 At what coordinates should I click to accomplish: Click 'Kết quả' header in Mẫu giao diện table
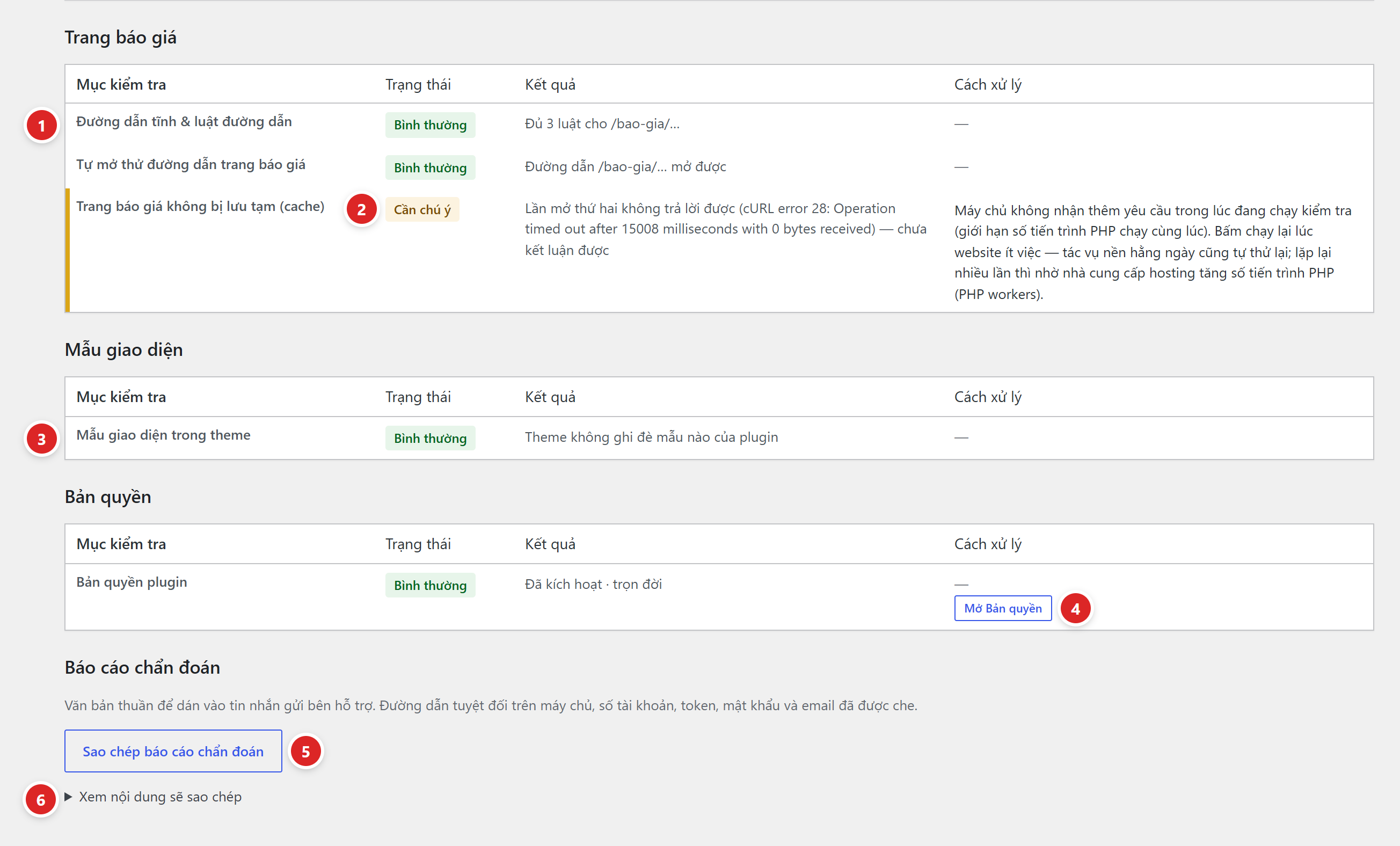(550, 397)
